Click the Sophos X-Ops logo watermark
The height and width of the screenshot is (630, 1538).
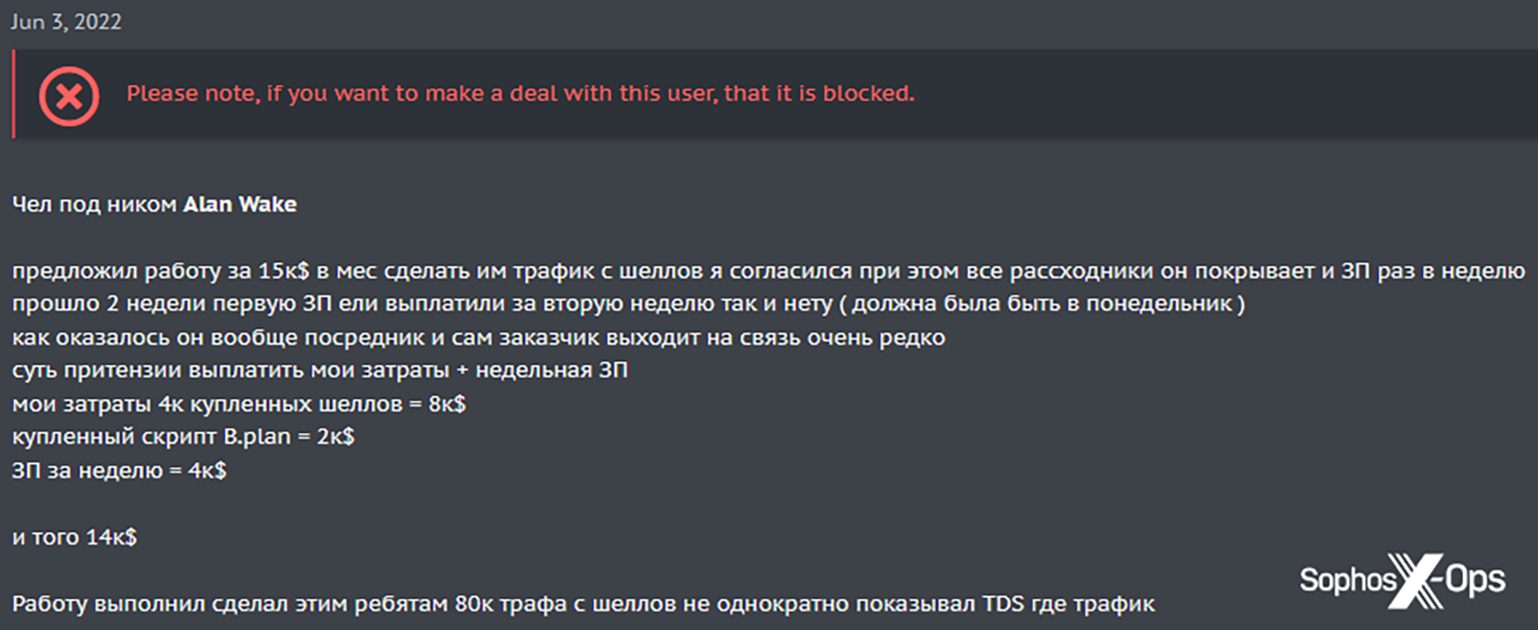(x=1402, y=580)
